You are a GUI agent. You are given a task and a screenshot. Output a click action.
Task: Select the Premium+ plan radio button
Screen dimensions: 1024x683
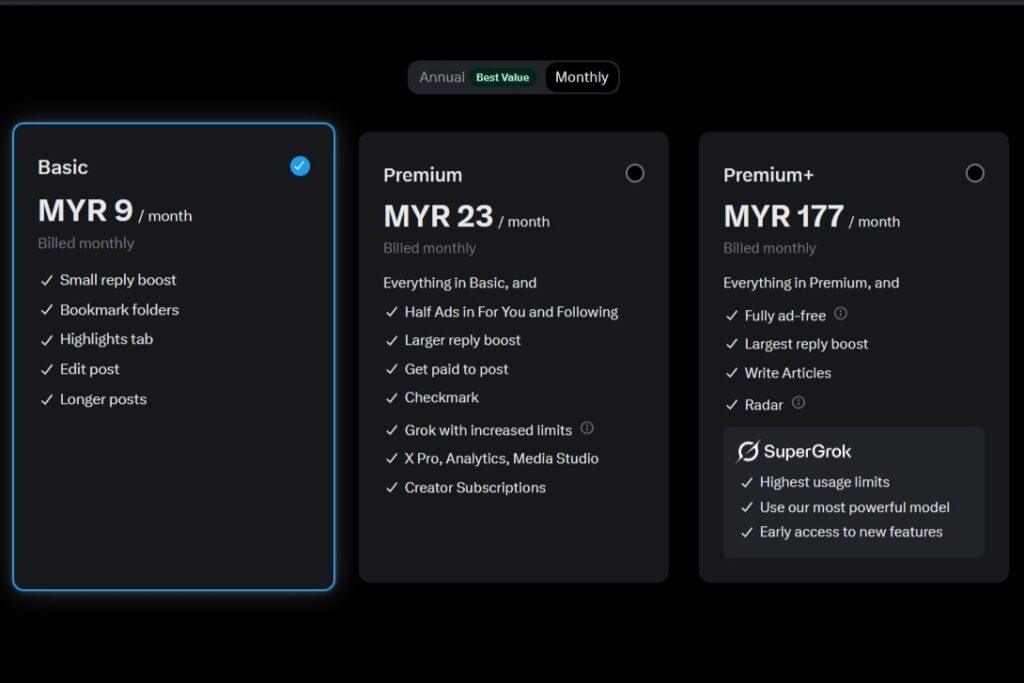tap(974, 173)
